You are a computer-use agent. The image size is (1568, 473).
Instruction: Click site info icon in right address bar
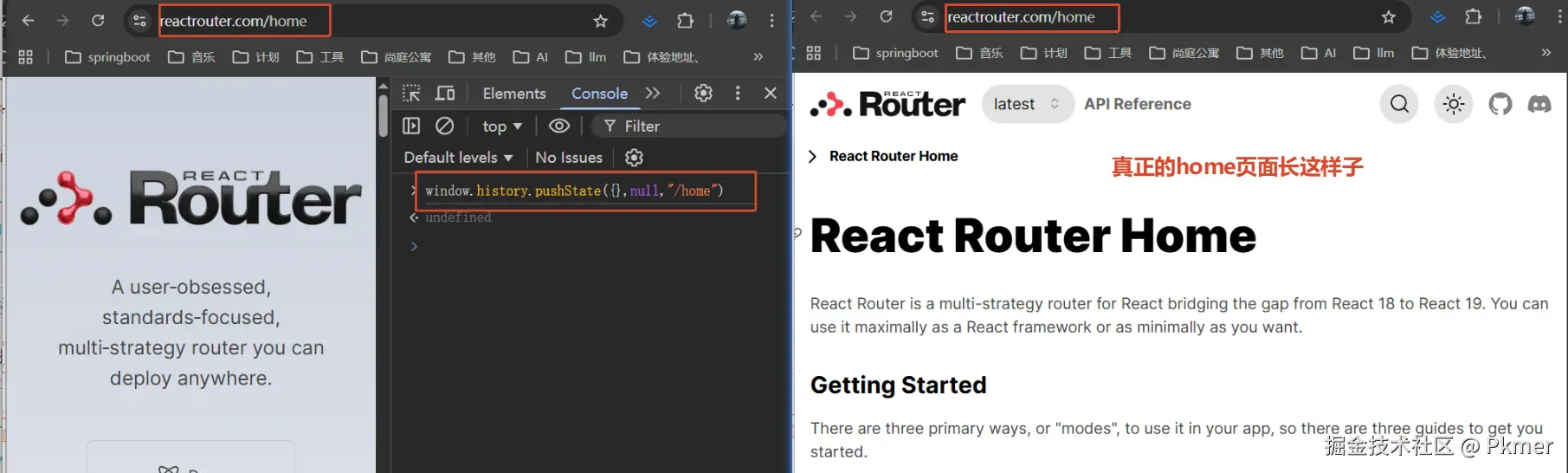click(927, 16)
